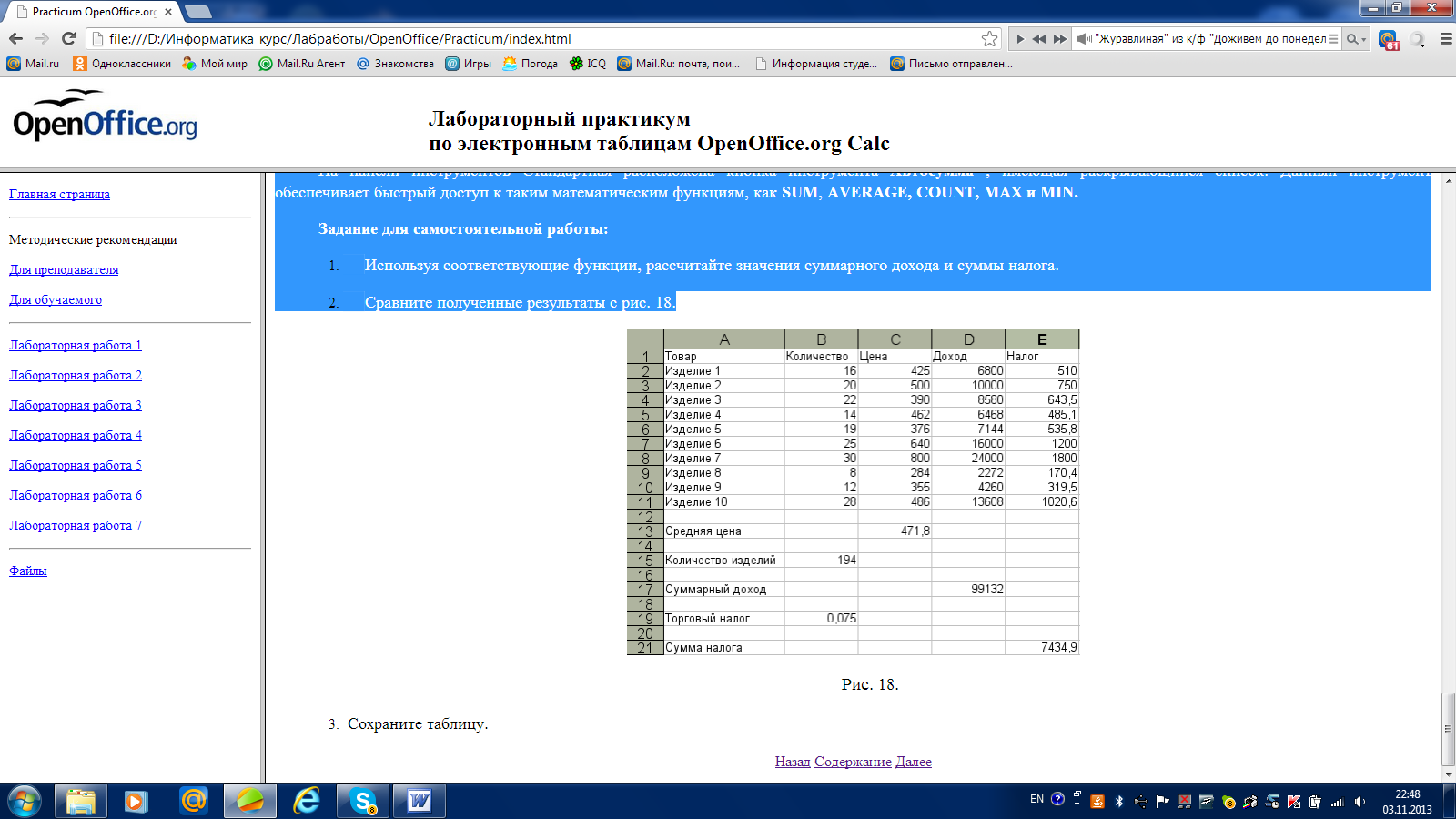1456x819 pixels.
Task: Open the Главная страница link
Action: [59, 194]
